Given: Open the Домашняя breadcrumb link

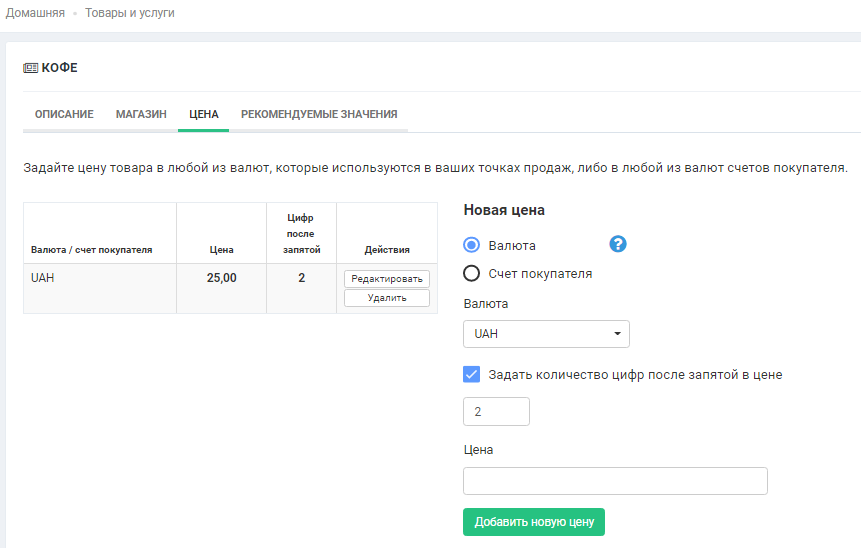Looking at the screenshot, I should pos(35,13).
